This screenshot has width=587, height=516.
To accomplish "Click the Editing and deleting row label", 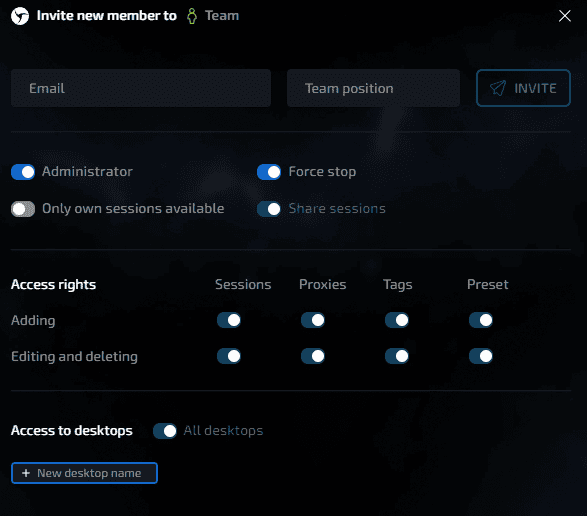I will pos(74,356).
